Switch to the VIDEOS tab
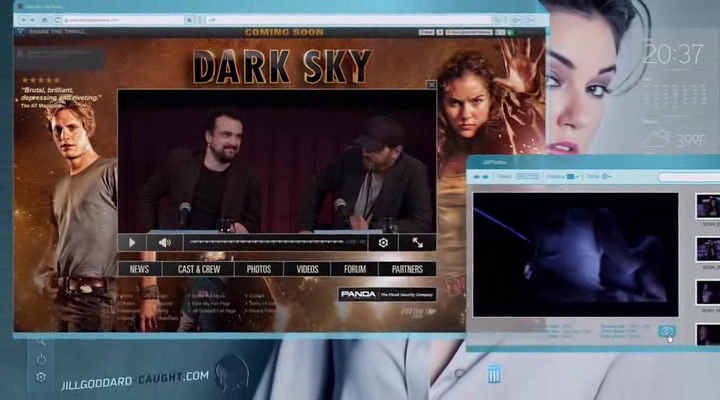 [x=307, y=269]
